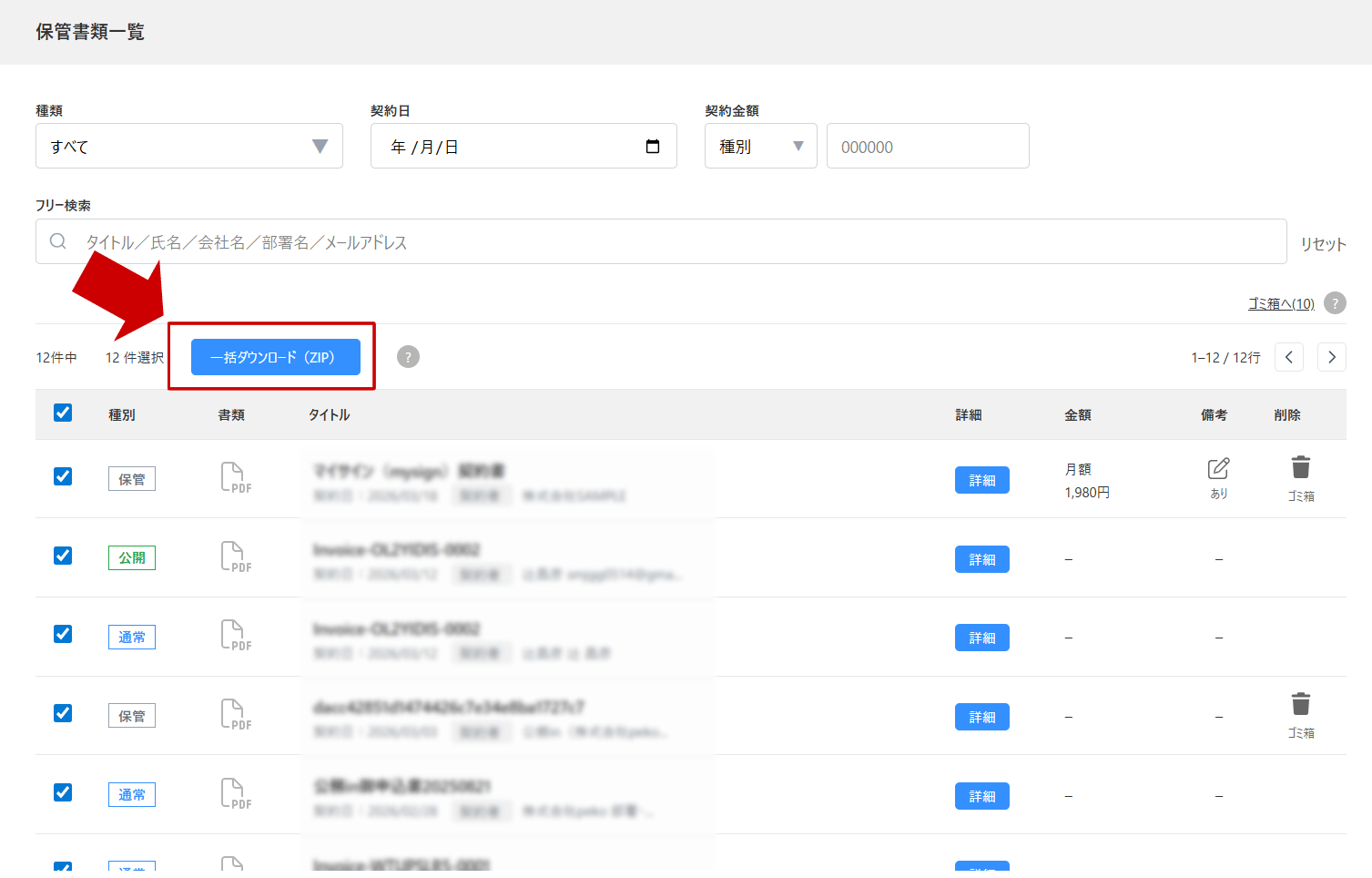Click the previous page left arrow
The image size is (1372, 878).
1288,356
